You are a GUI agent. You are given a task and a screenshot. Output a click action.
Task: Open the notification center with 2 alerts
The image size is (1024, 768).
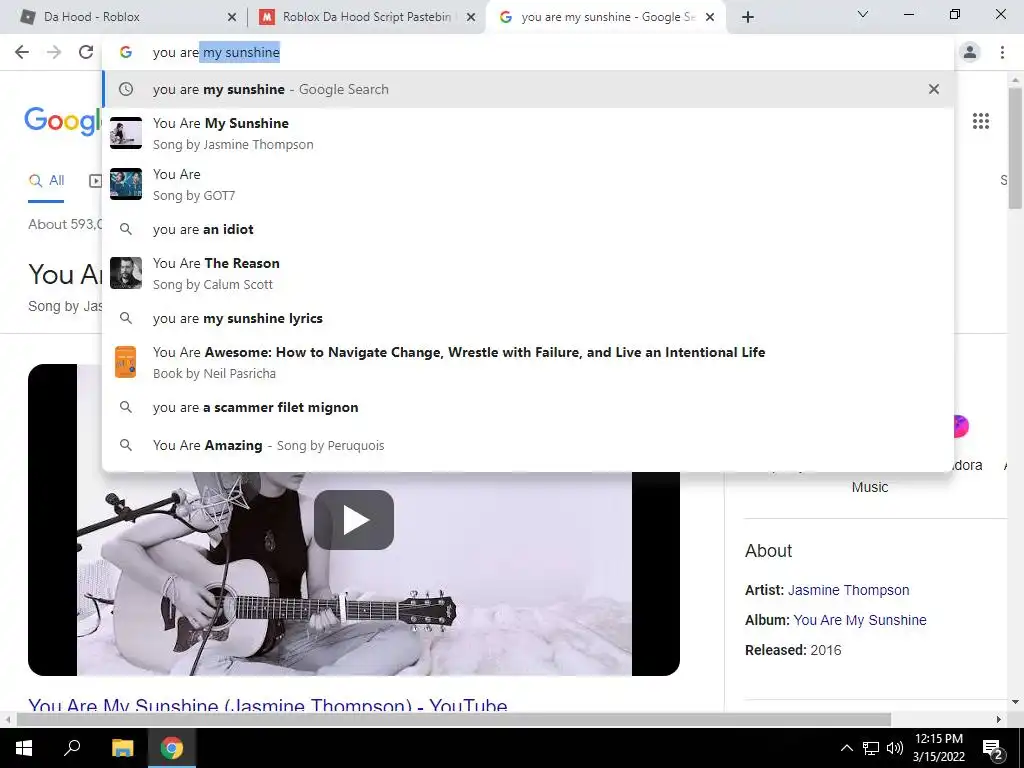(x=993, y=749)
